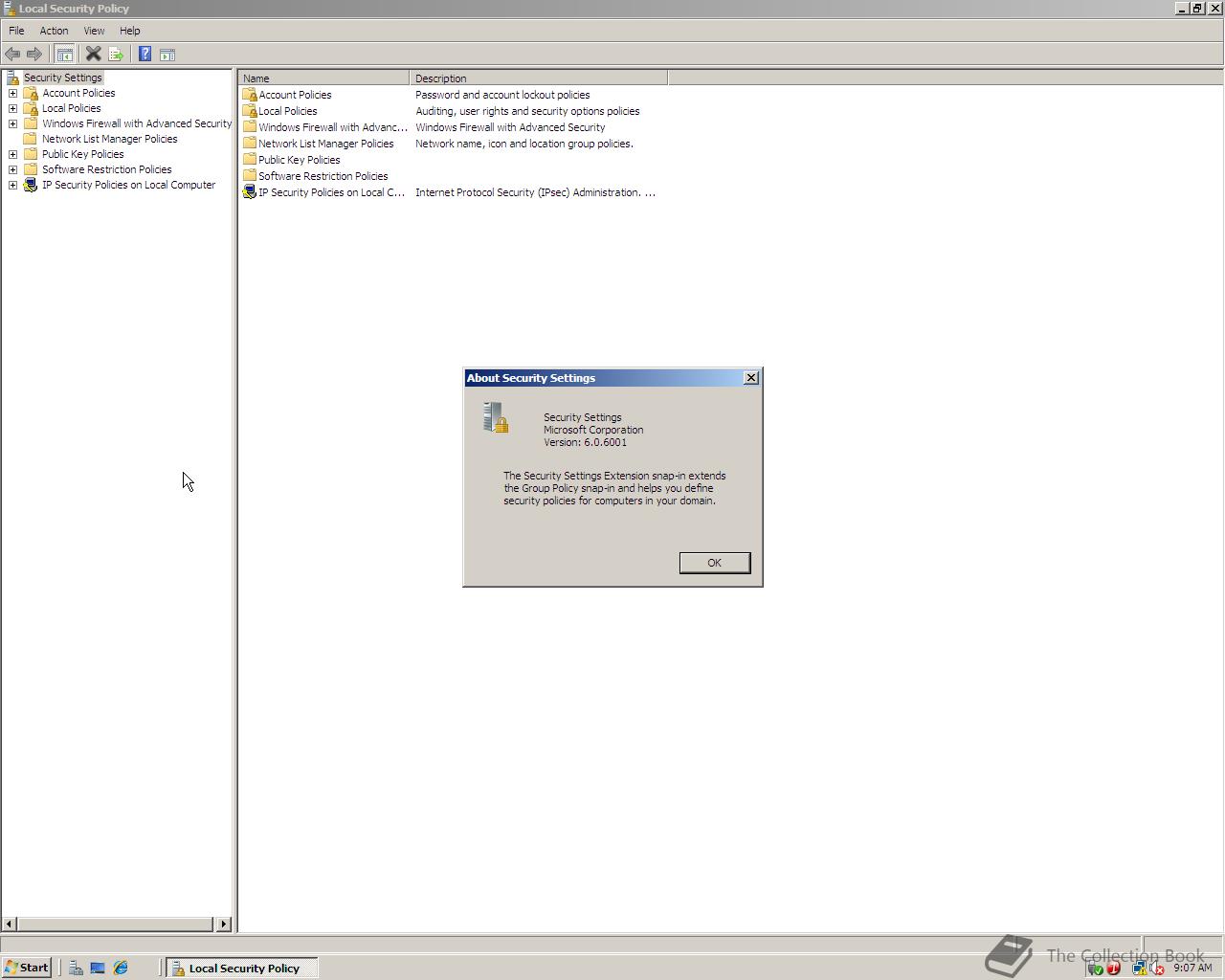Click Local Policies folder icon in list pane
1225x980 pixels.
(x=250, y=111)
